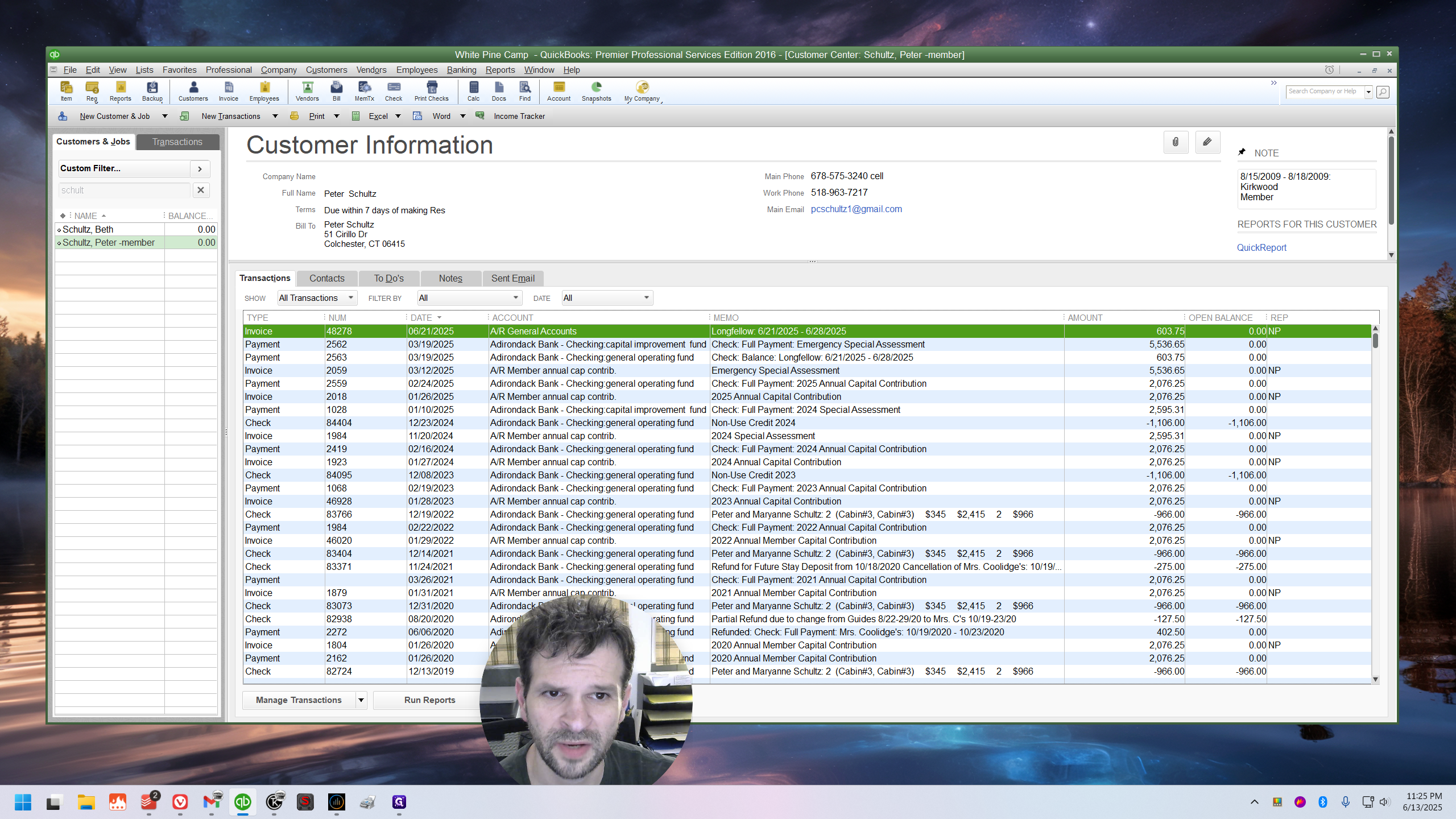The height and width of the screenshot is (819, 1456).
Task: Open Check writing toolbar icon
Action: (x=394, y=91)
